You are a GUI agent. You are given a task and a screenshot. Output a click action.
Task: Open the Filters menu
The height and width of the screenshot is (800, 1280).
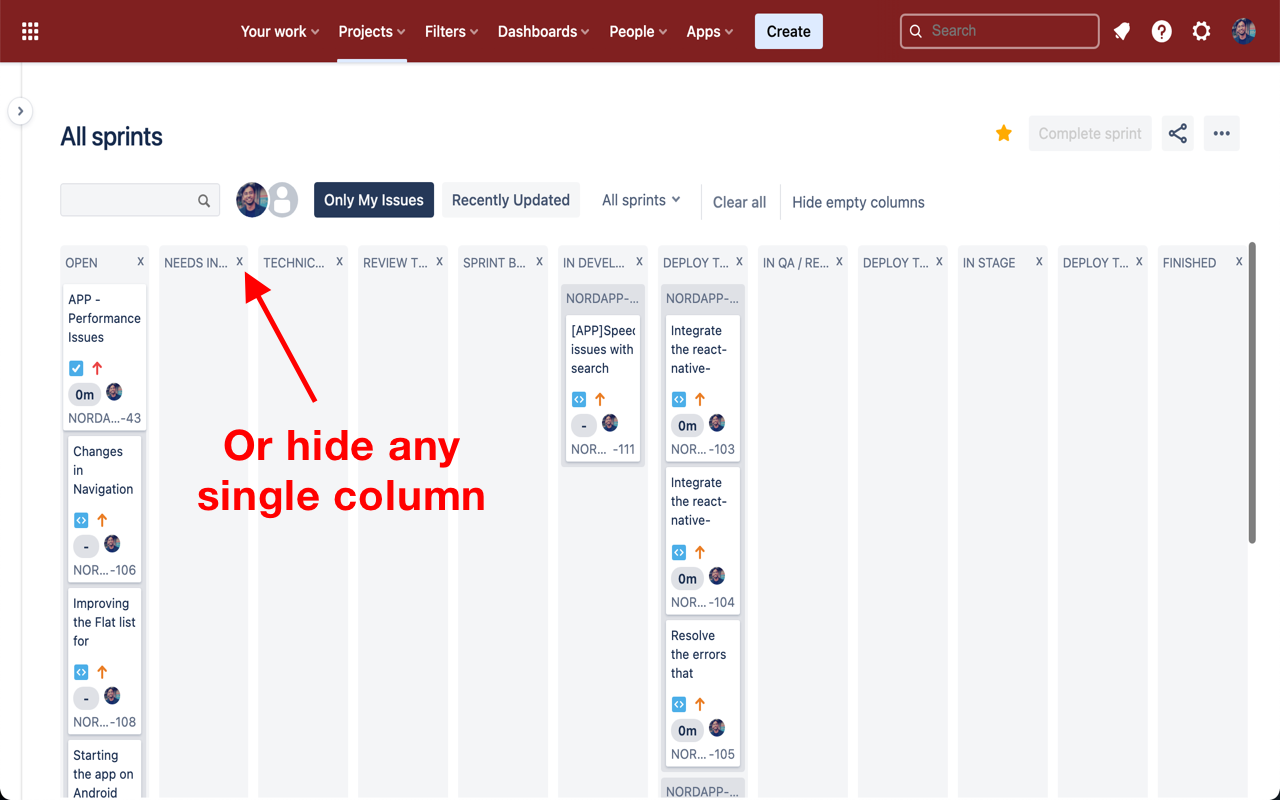tap(451, 31)
